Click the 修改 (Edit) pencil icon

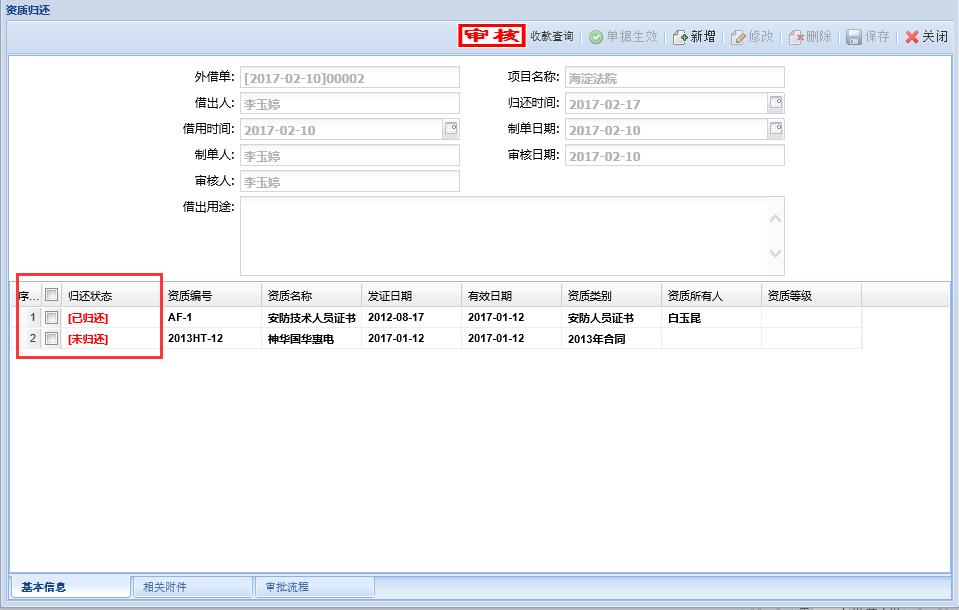point(739,37)
